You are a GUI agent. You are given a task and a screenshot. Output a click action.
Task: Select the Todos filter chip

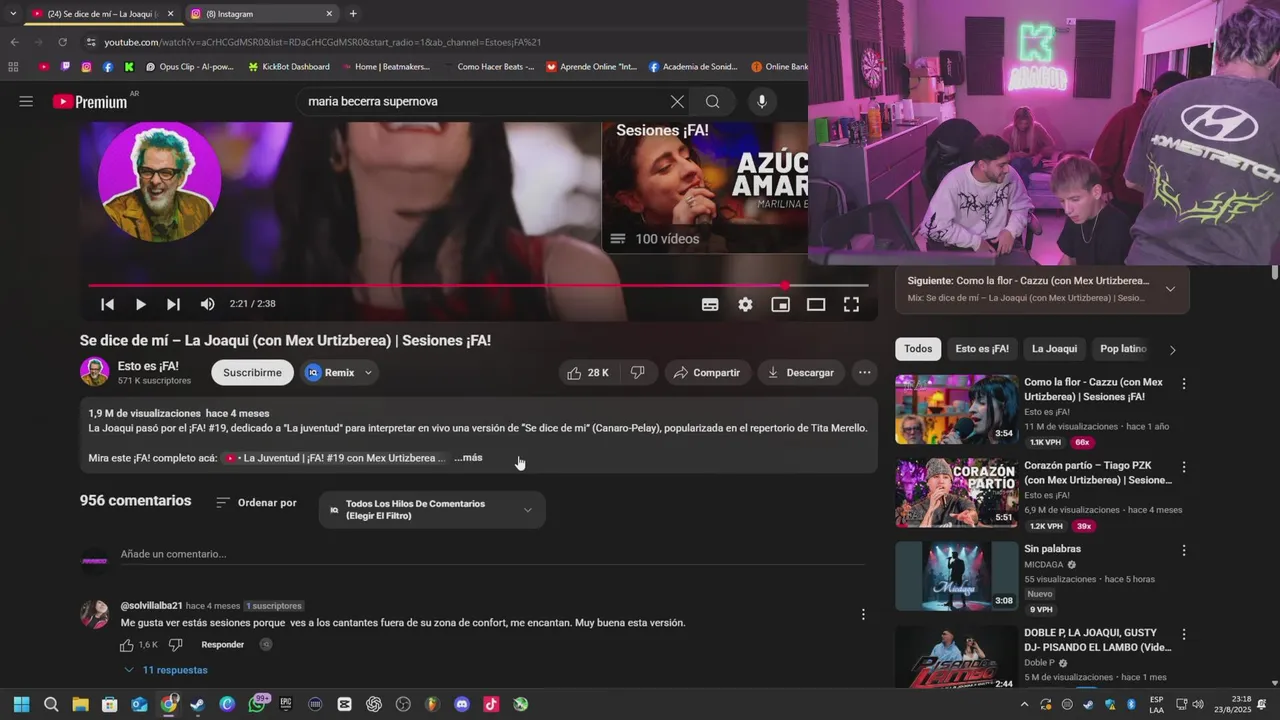coord(918,349)
